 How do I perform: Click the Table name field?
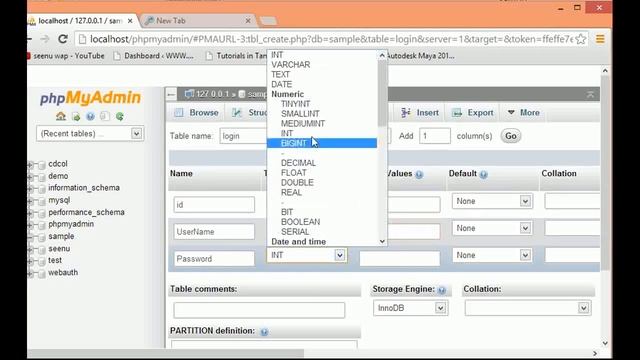click(243, 136)
